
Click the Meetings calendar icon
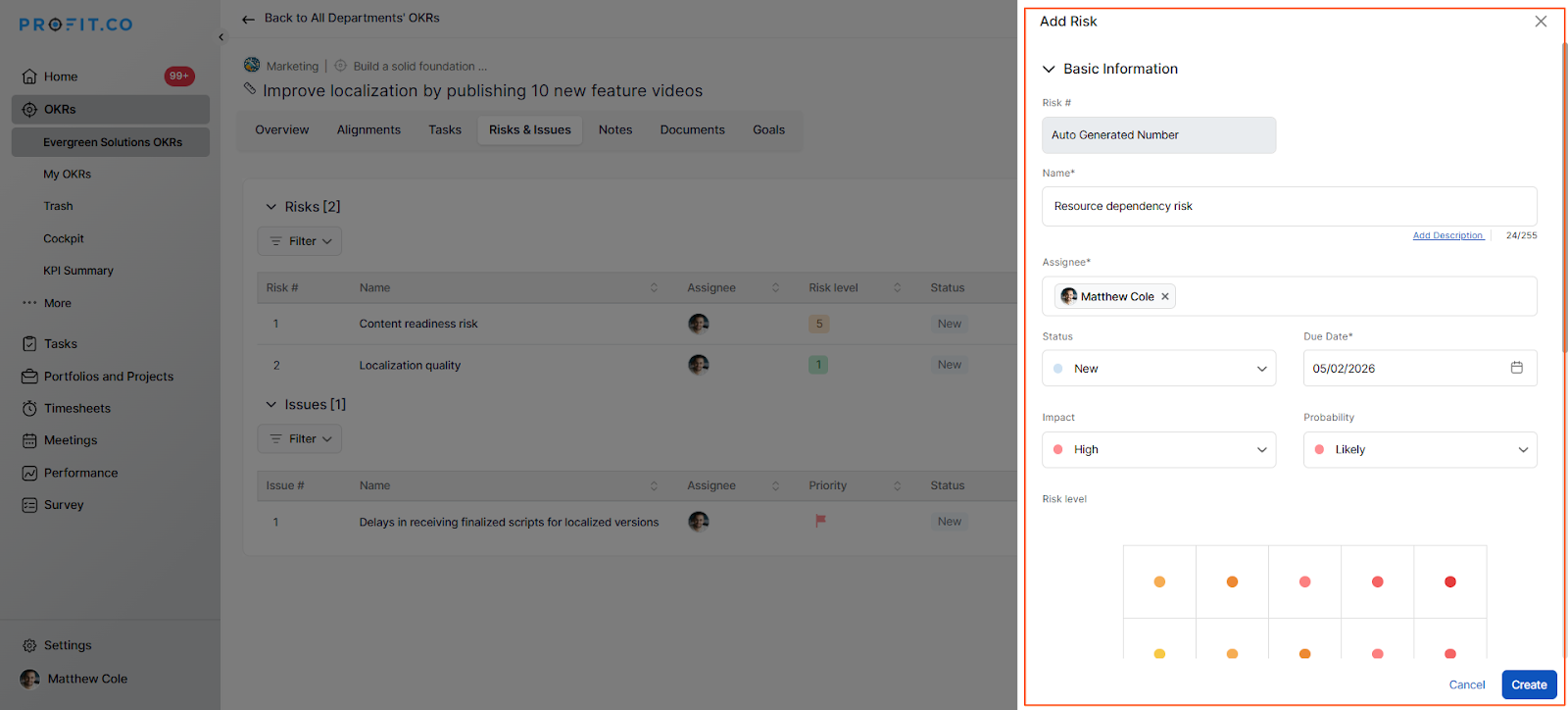point(29,441)
